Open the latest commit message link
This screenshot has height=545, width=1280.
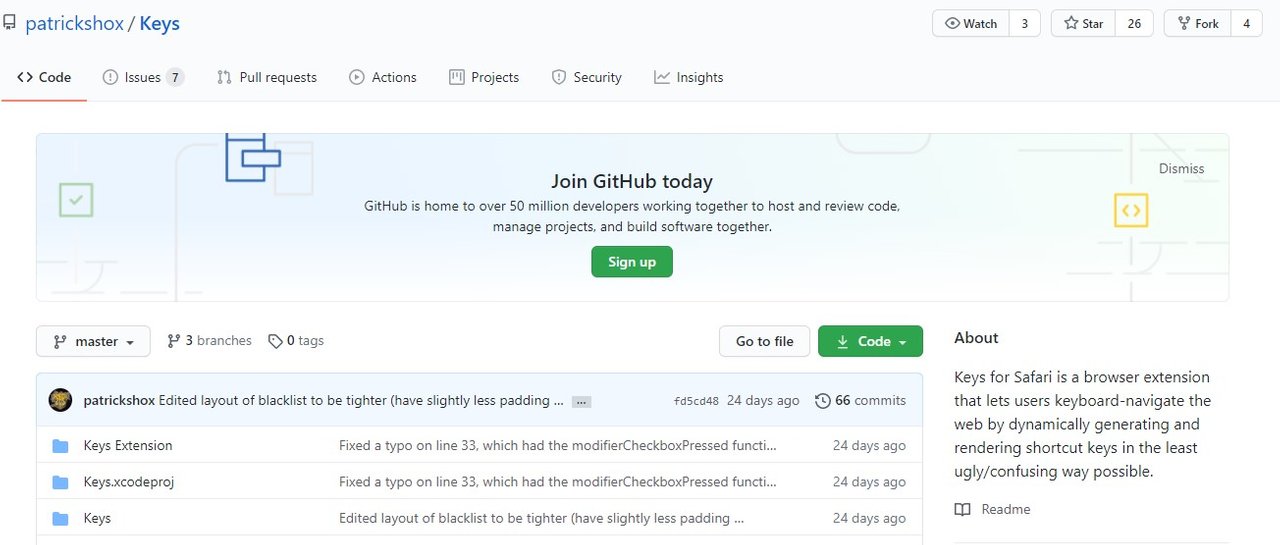[x=361, y=400]
